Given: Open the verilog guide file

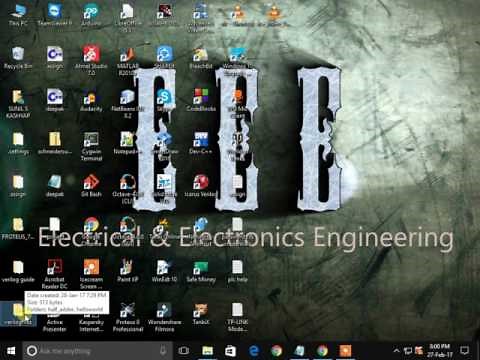Looking at the screenshot, I should [x=18, y=271].
